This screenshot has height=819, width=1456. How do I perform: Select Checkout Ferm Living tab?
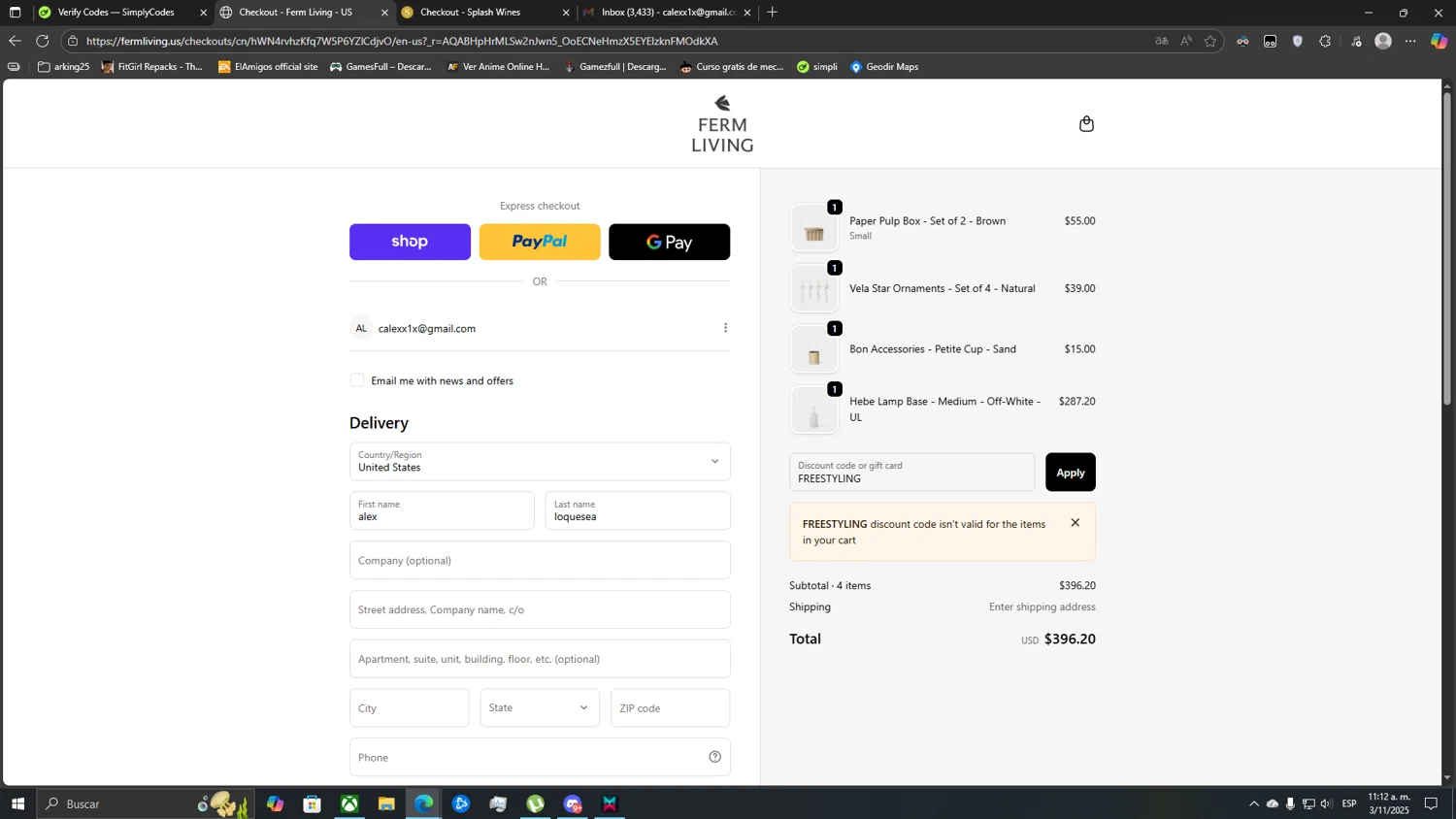click(x=304, y=13)
